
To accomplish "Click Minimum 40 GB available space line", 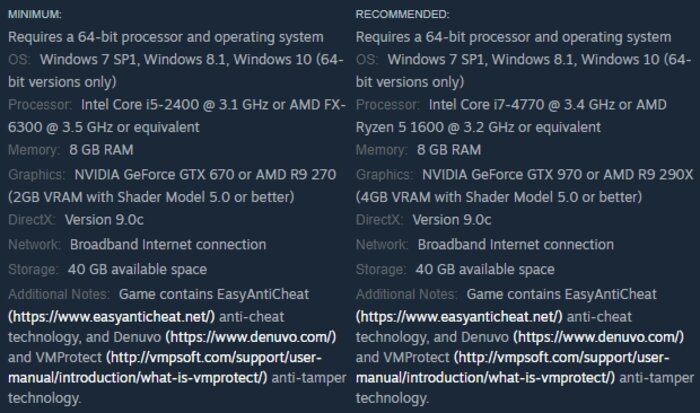I will click(108, 270).
